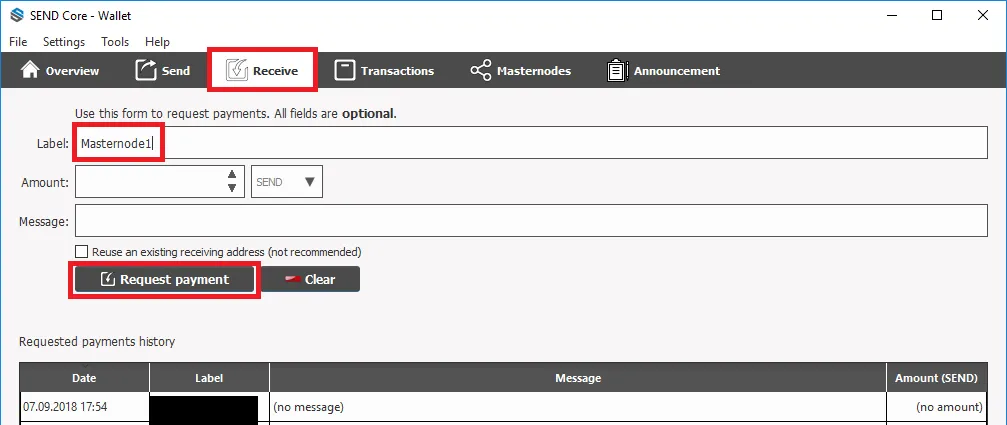
Task: Focus the Label field containing Masternode1
Action: pyautogui.click(x=531, y=143)
